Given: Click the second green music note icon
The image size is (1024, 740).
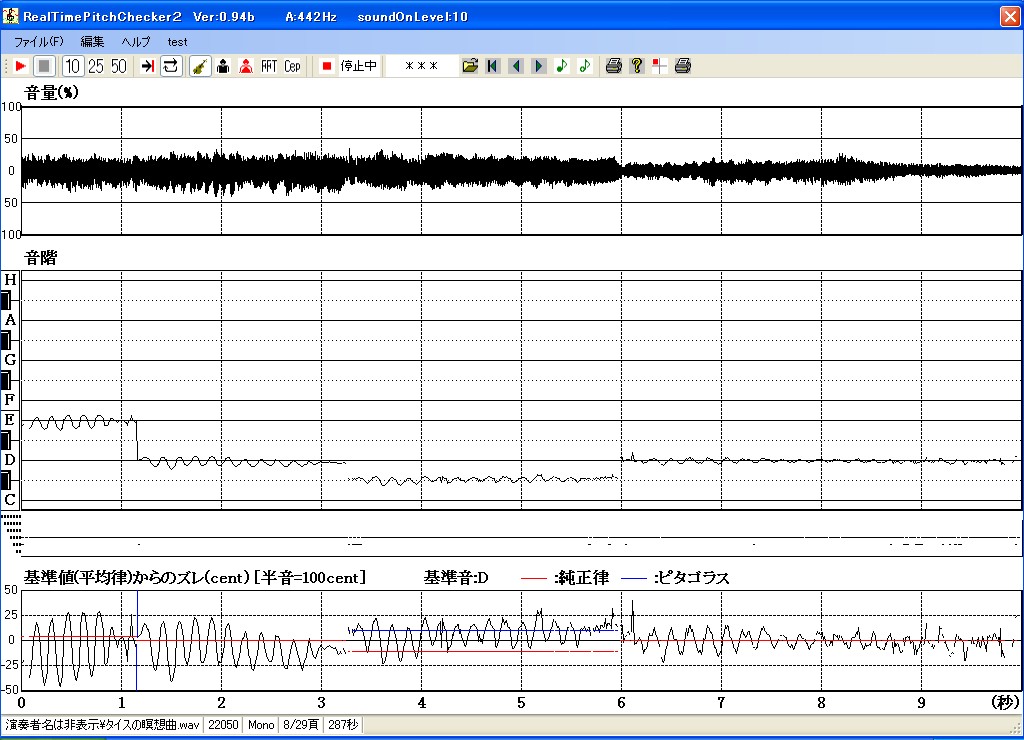Looking at the screenshot, I should click(x=585, y=66).
